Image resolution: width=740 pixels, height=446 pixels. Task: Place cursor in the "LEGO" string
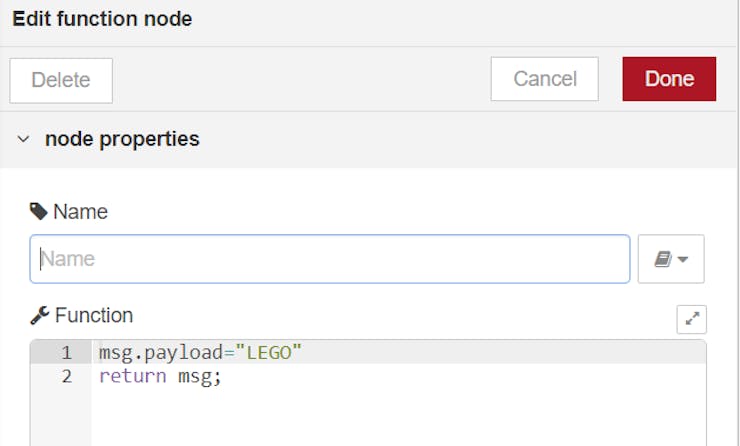click(269, 353)
